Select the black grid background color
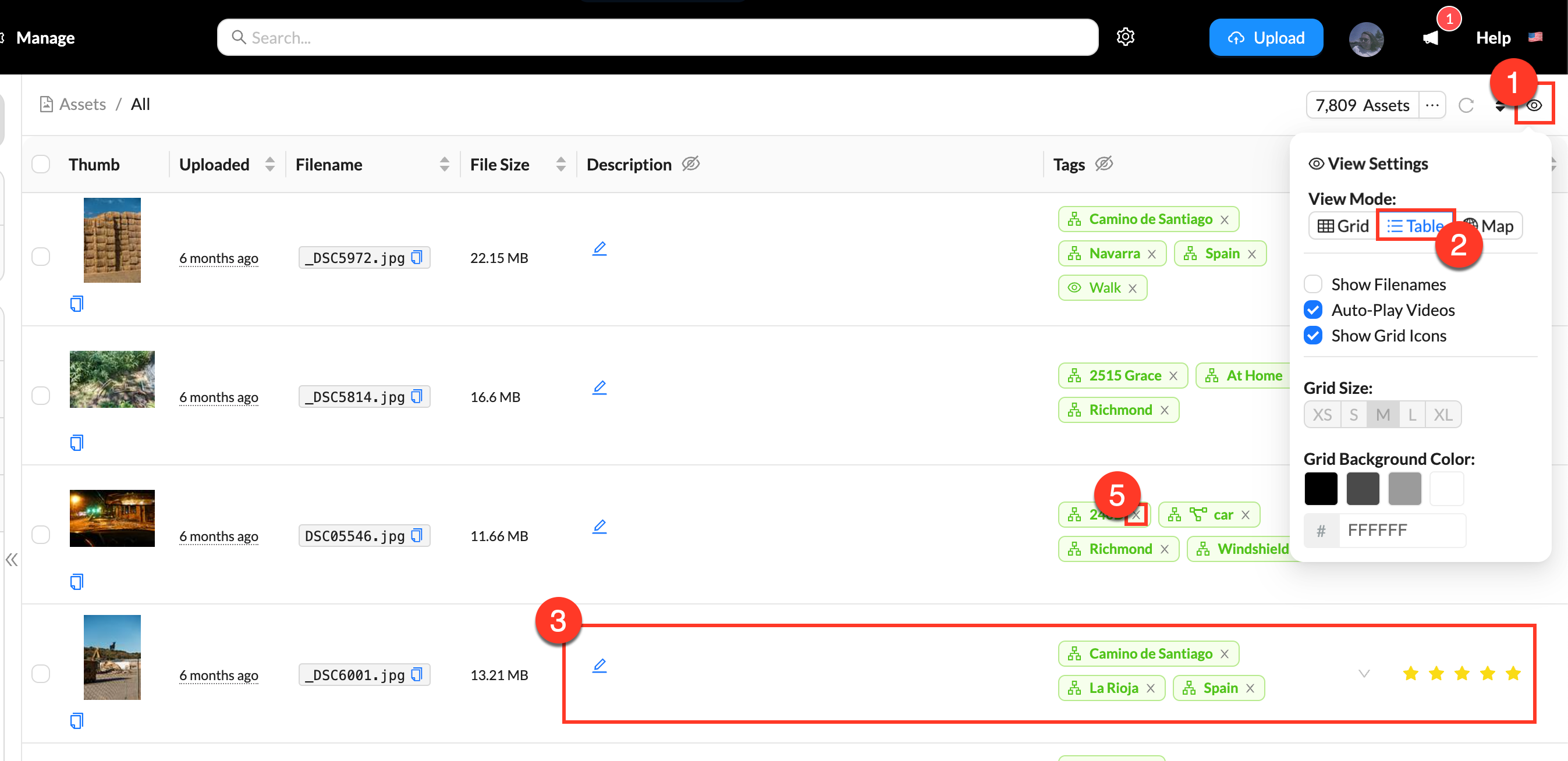The image size is (1568, 761). [x=1320, y=489]
